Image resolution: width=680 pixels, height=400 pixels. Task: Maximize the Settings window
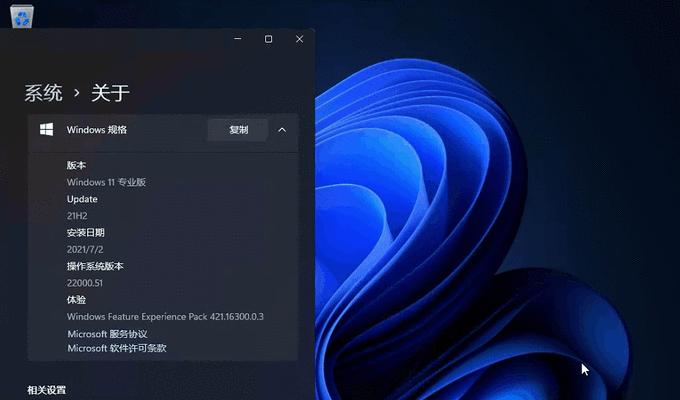pyautogui.click(x=268, y=39)
